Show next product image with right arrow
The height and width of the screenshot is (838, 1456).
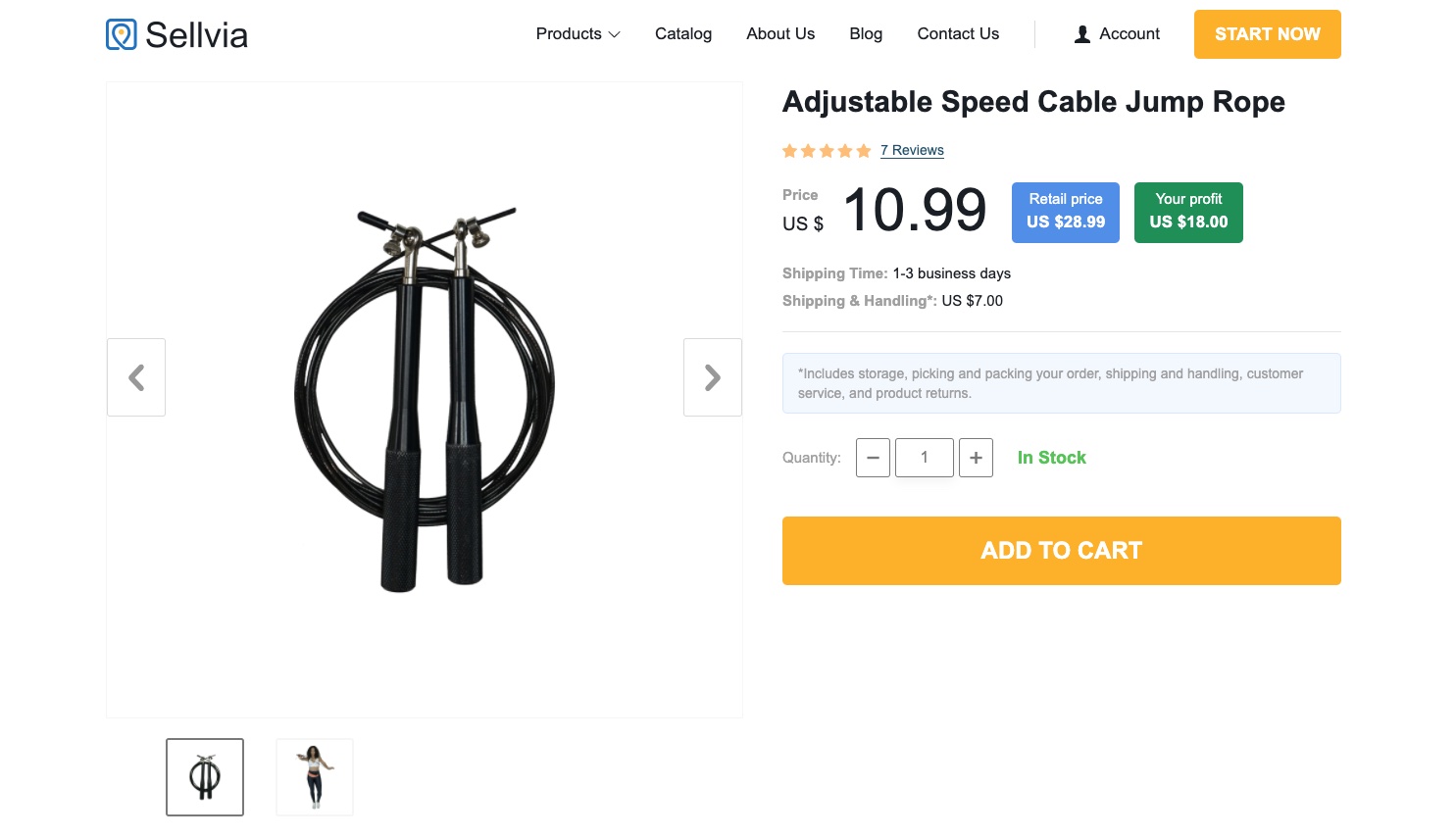coord(713,377)
